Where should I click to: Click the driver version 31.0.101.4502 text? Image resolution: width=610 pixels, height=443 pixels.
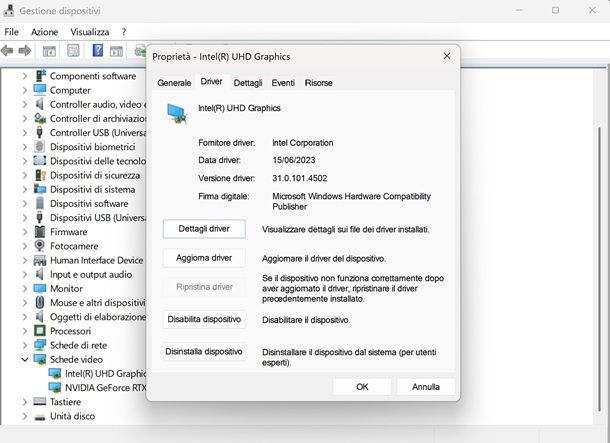pyautogui.click(x=300, y=178)
